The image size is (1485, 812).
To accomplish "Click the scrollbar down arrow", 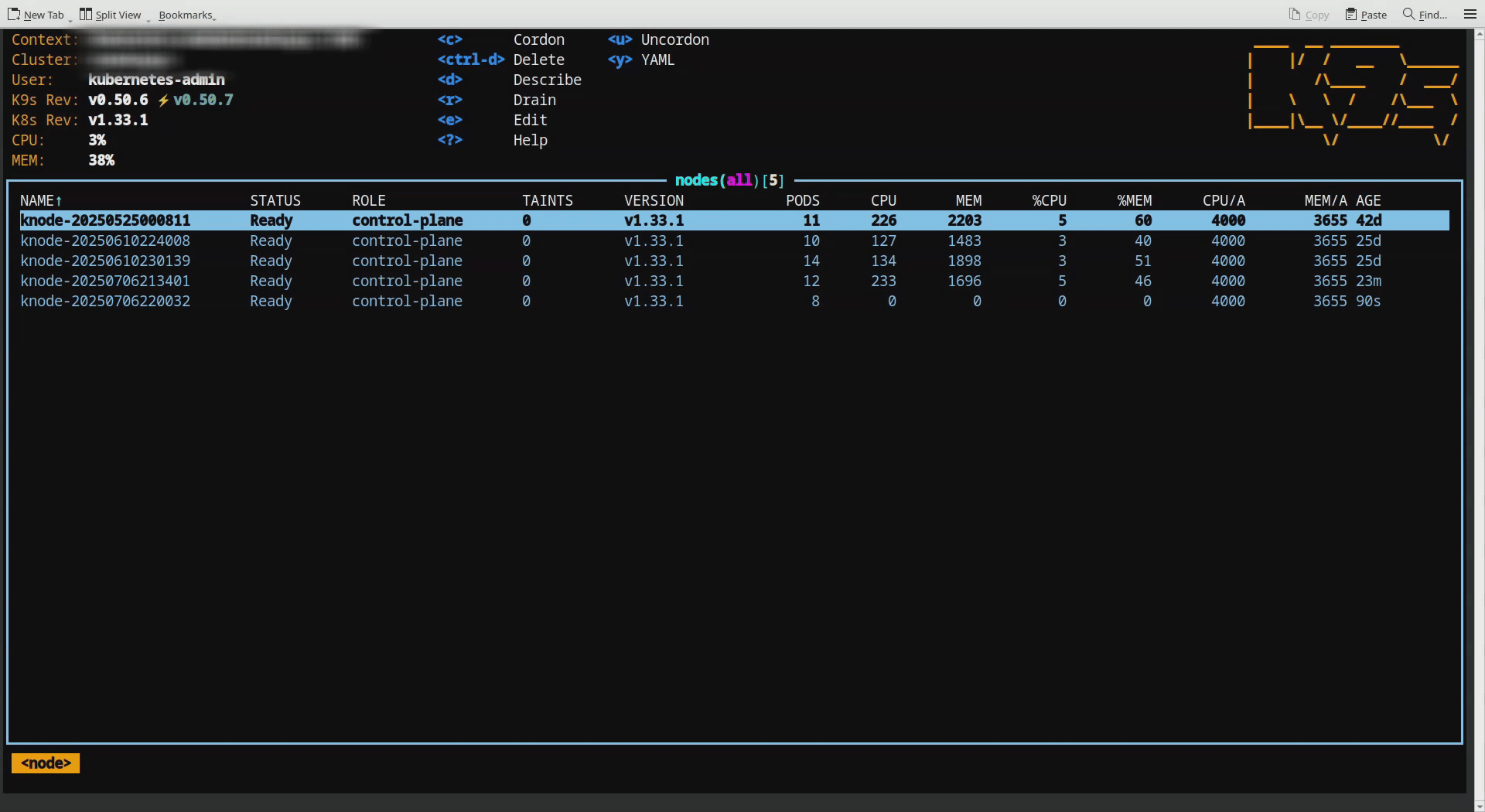I will point(1480,805).
